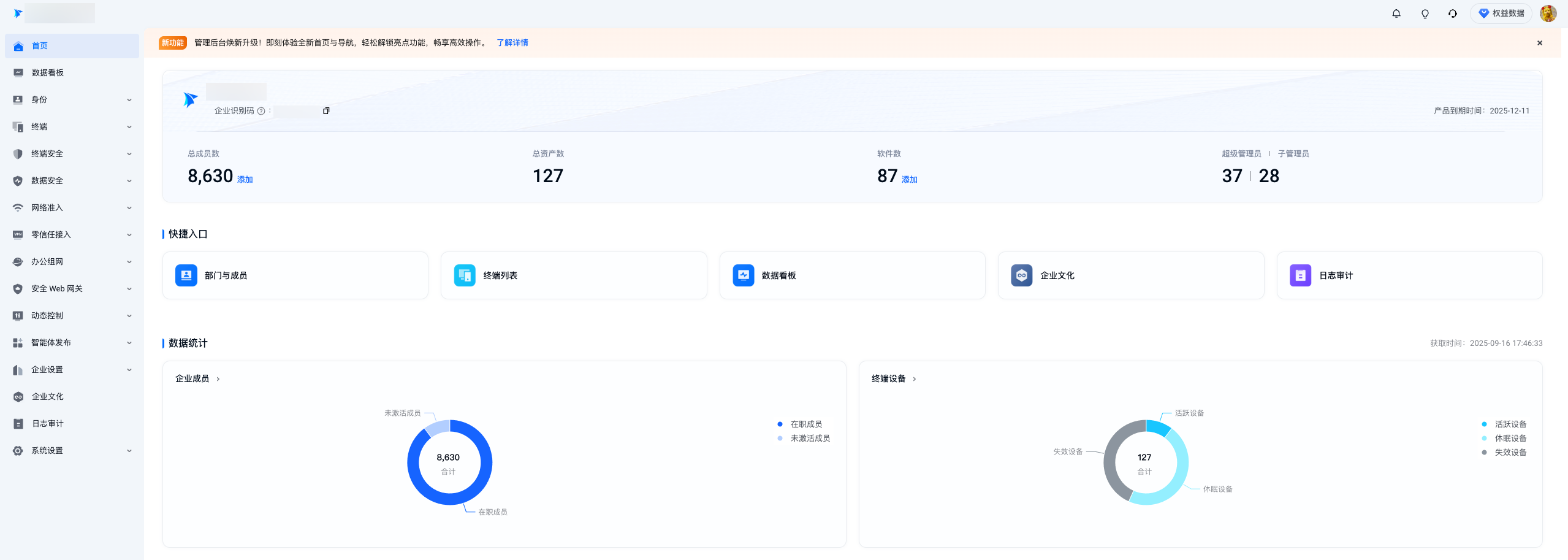
Task: Expand the 零信任接入 menu chevron
Action: point(129,235)
